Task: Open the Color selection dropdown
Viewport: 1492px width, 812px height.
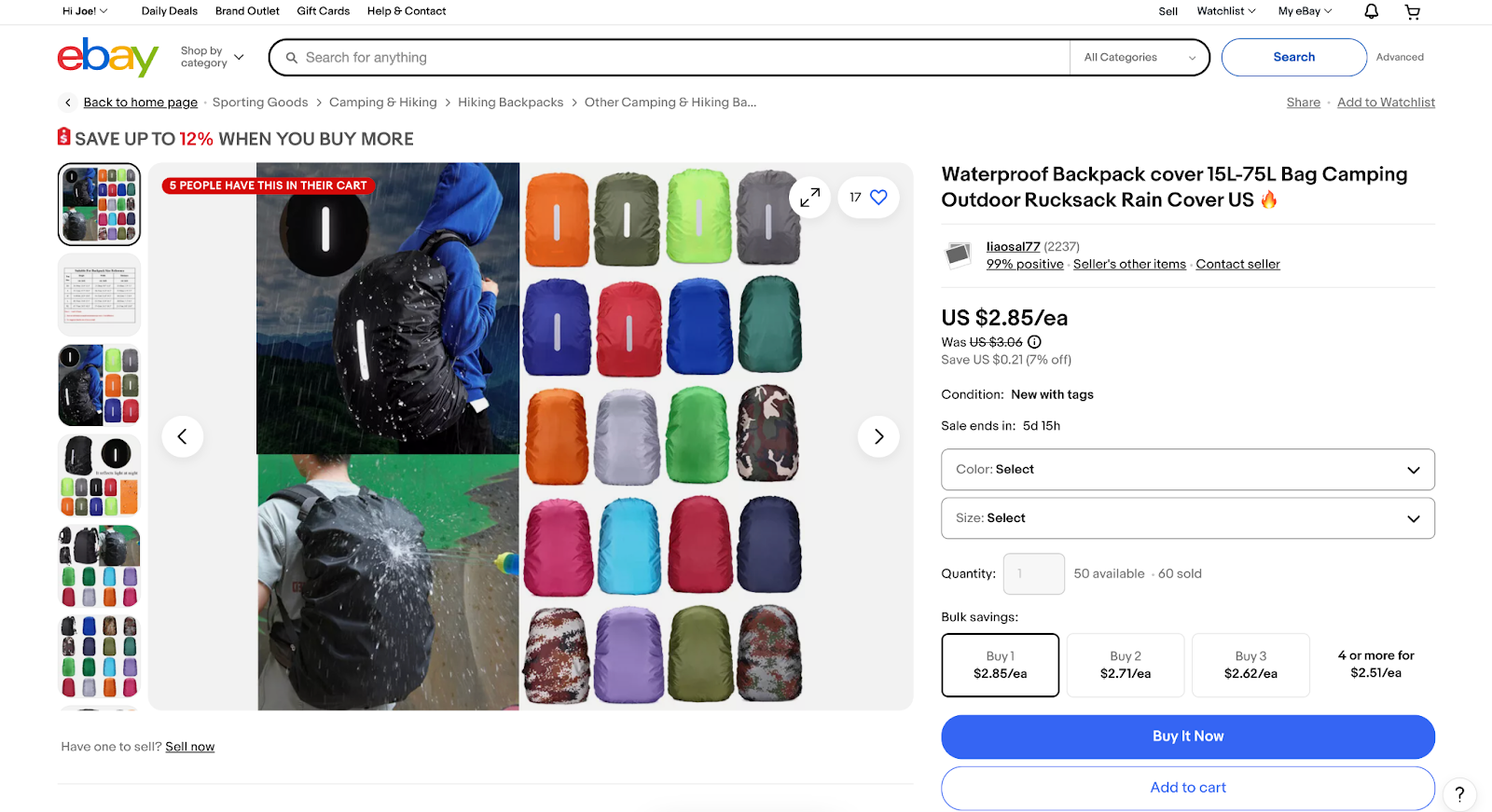Action: tap(1187, 469)
